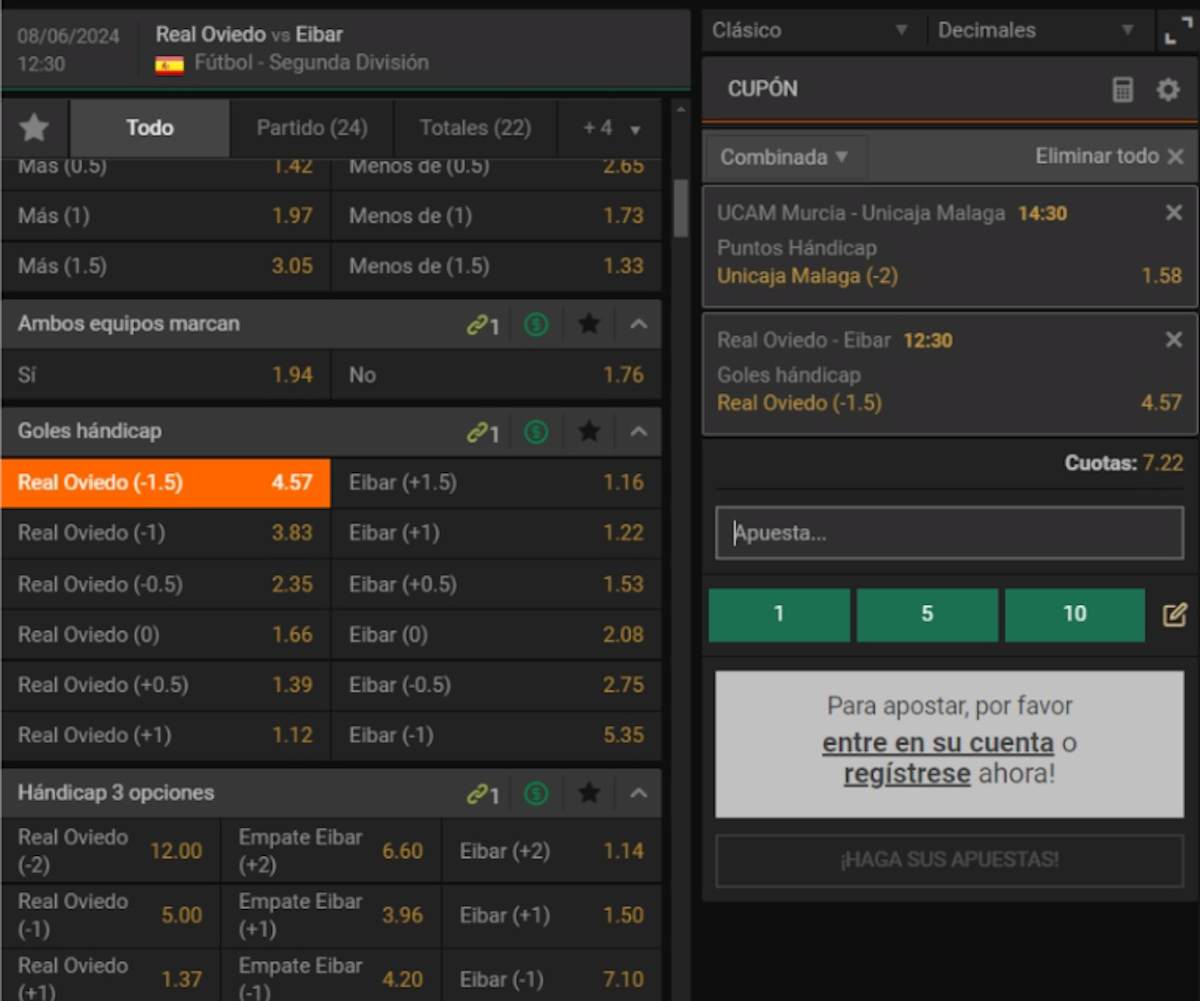Select Real Oviedo (-1) at 5.00 three-way
Screen dimensions: 1200x1001
point(111,915)
